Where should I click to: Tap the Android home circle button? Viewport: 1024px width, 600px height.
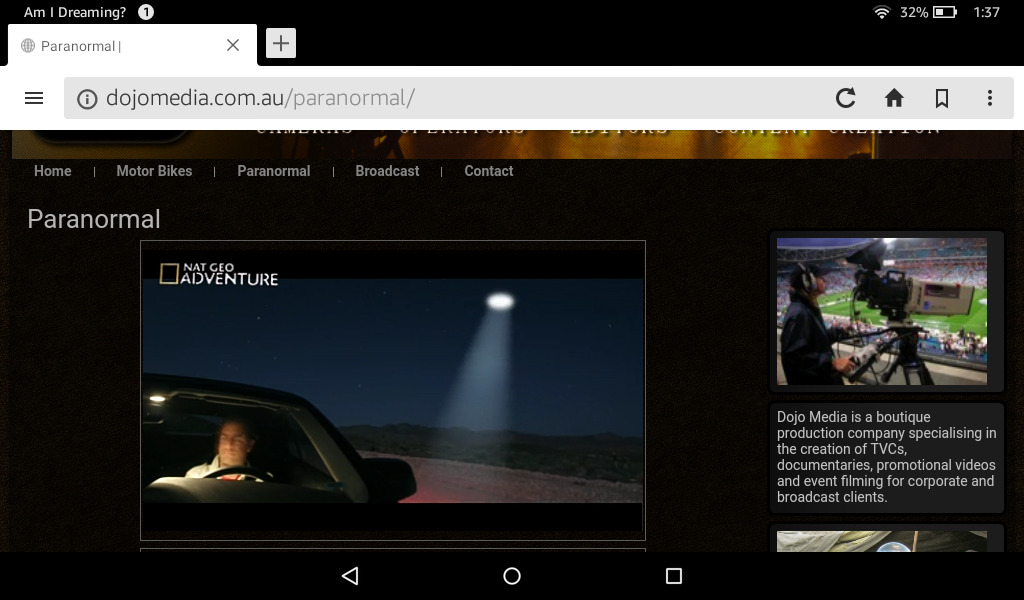coord(512,576)
